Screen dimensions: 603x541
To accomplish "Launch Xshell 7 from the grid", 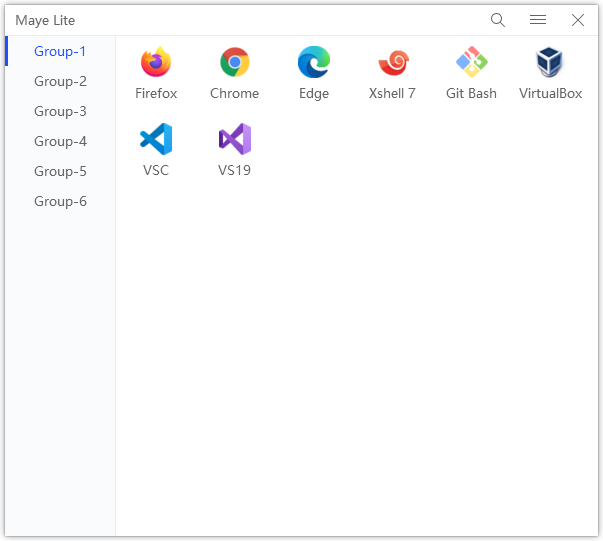I will [x=393, y=62].
